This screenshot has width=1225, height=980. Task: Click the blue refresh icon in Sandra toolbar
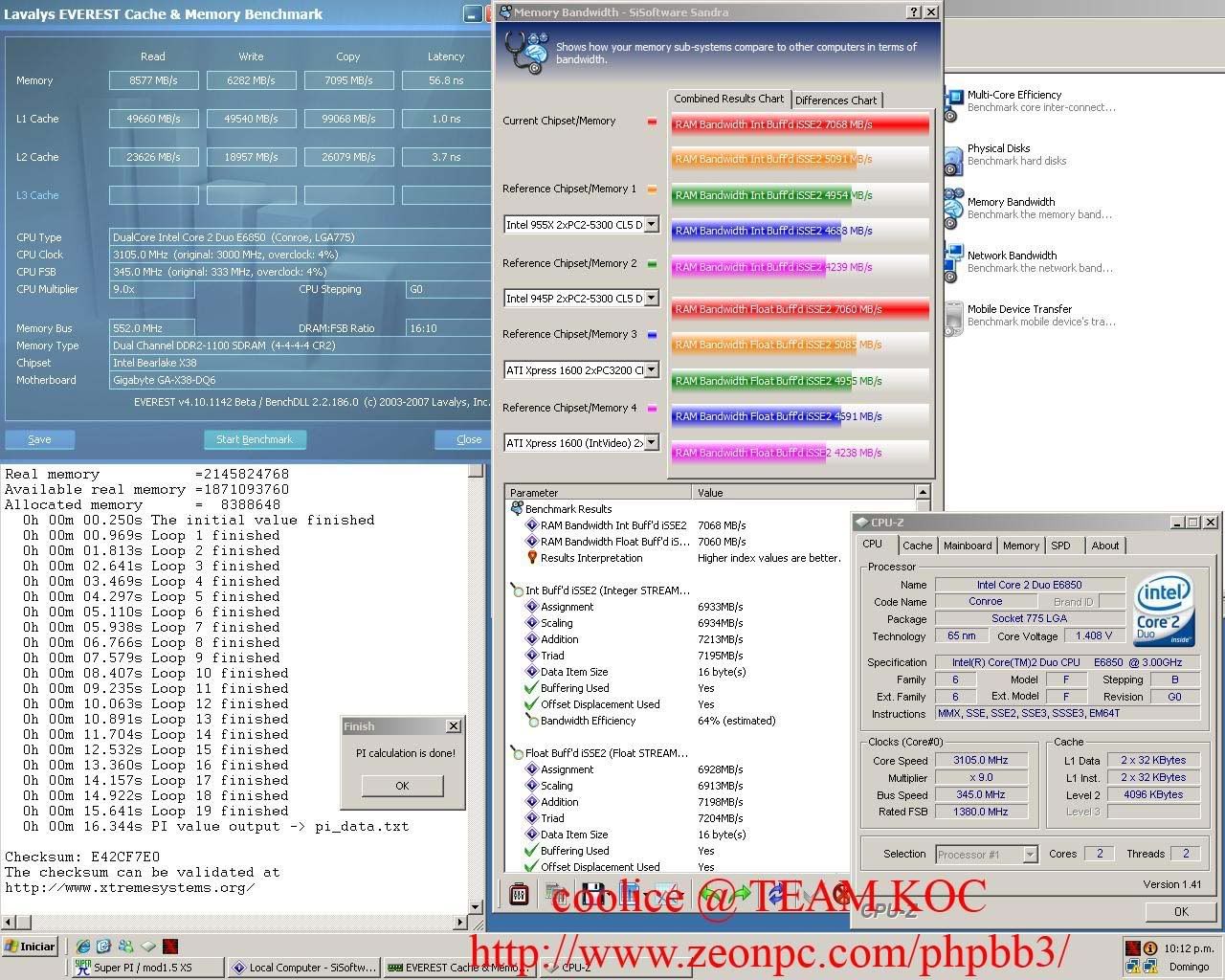[x=774, y=895]
